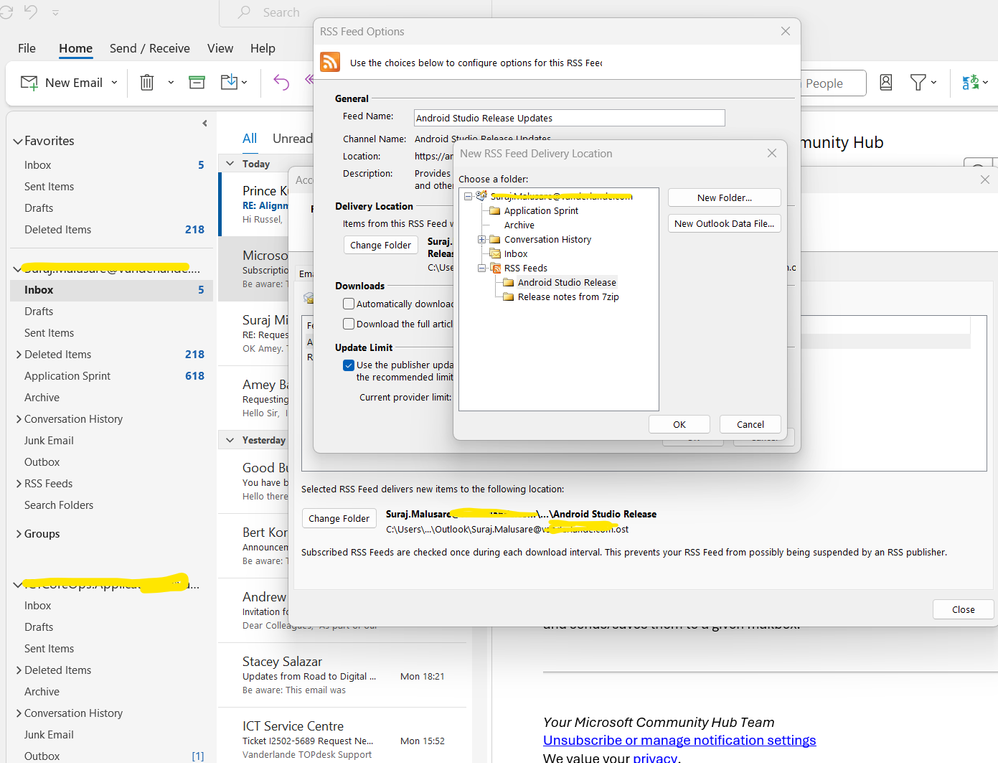Expand the Deleted Items folder in first mailbox
Screen dimensions: 998x763
coord(18,354)
